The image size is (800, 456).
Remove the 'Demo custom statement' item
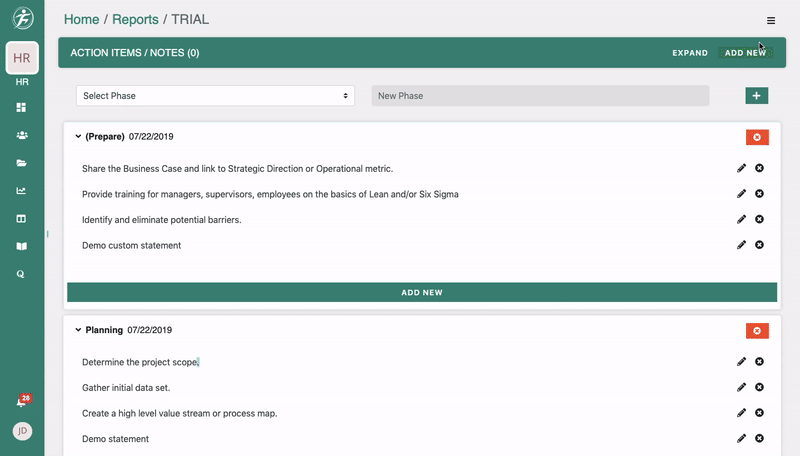tap(759, 245)
